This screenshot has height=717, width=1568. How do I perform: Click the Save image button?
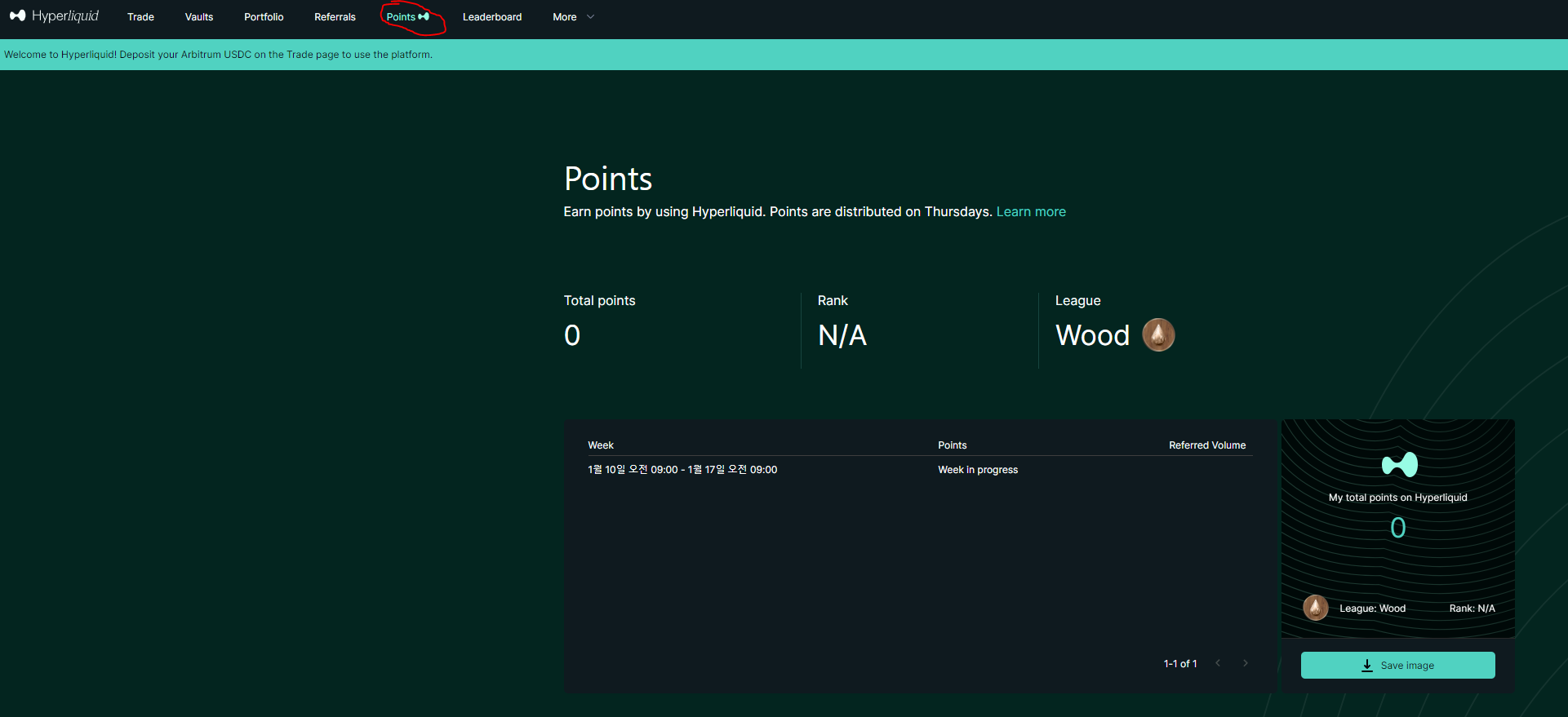click(x=1397, y=666)
